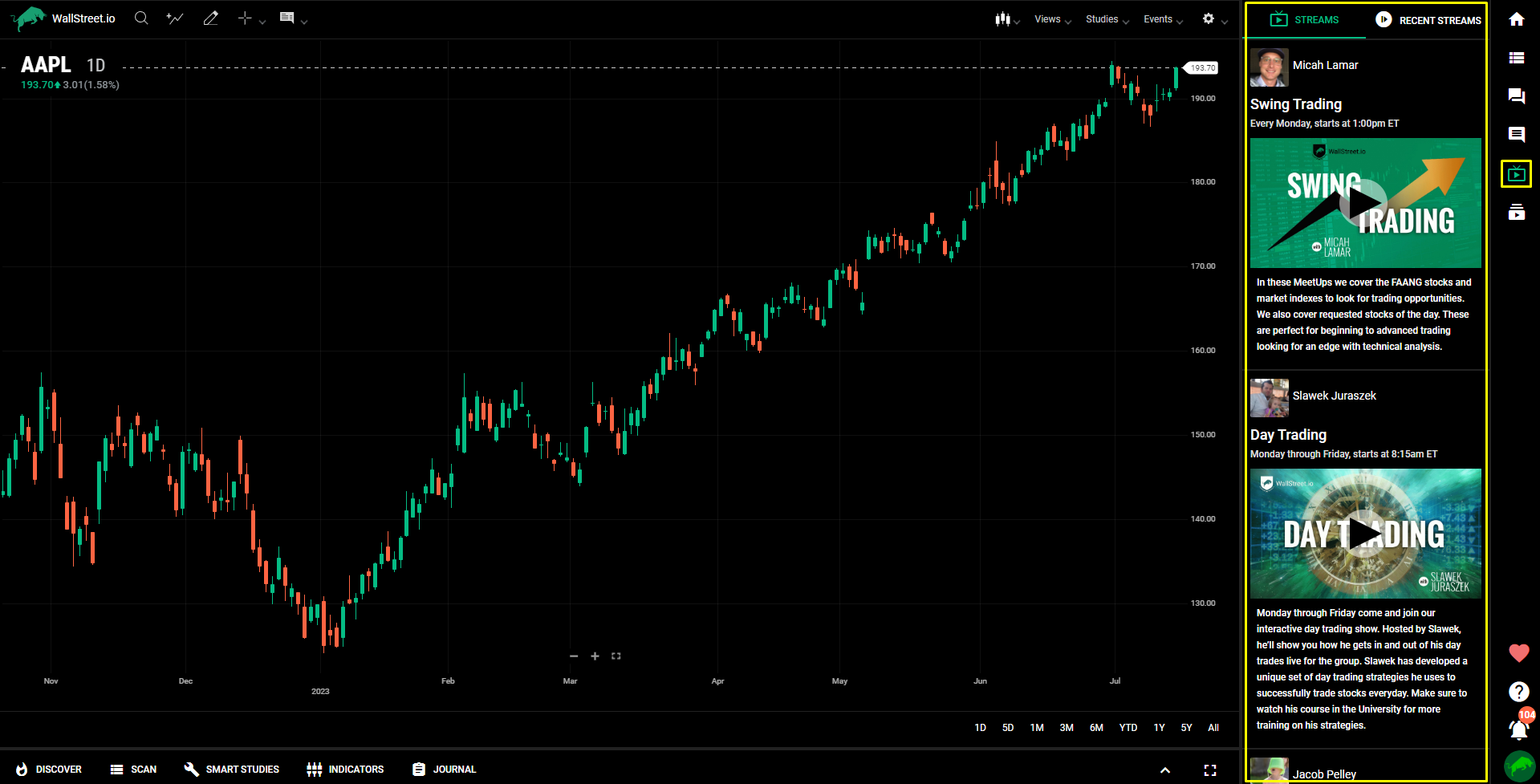The height and width of the screenshot is (784, 1540).
Task: Click the Slawek Juraszek host name
Action: [x=1334, y=396]
